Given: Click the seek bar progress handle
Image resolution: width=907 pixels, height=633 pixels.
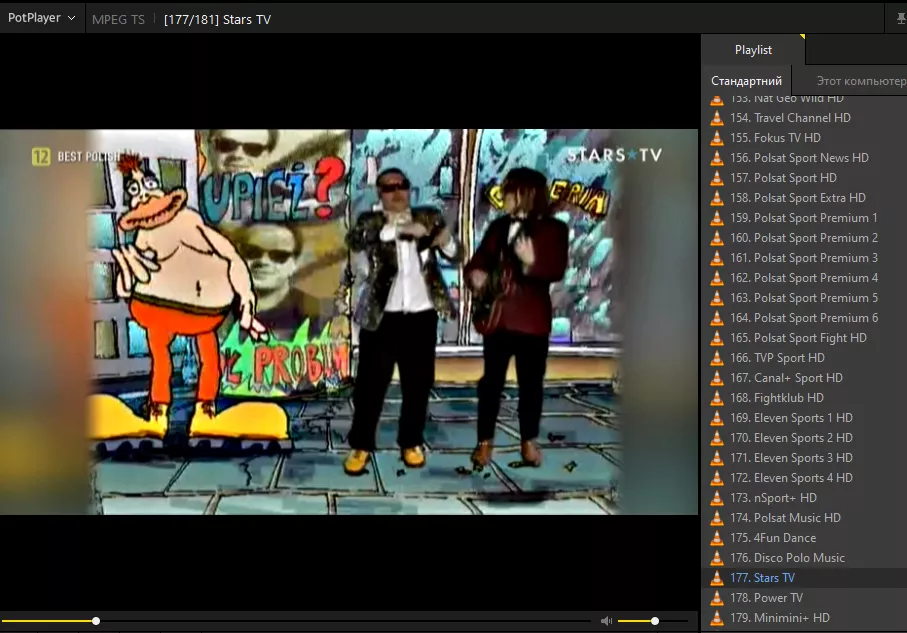Looking at the screenshot, I should point(96,621).
